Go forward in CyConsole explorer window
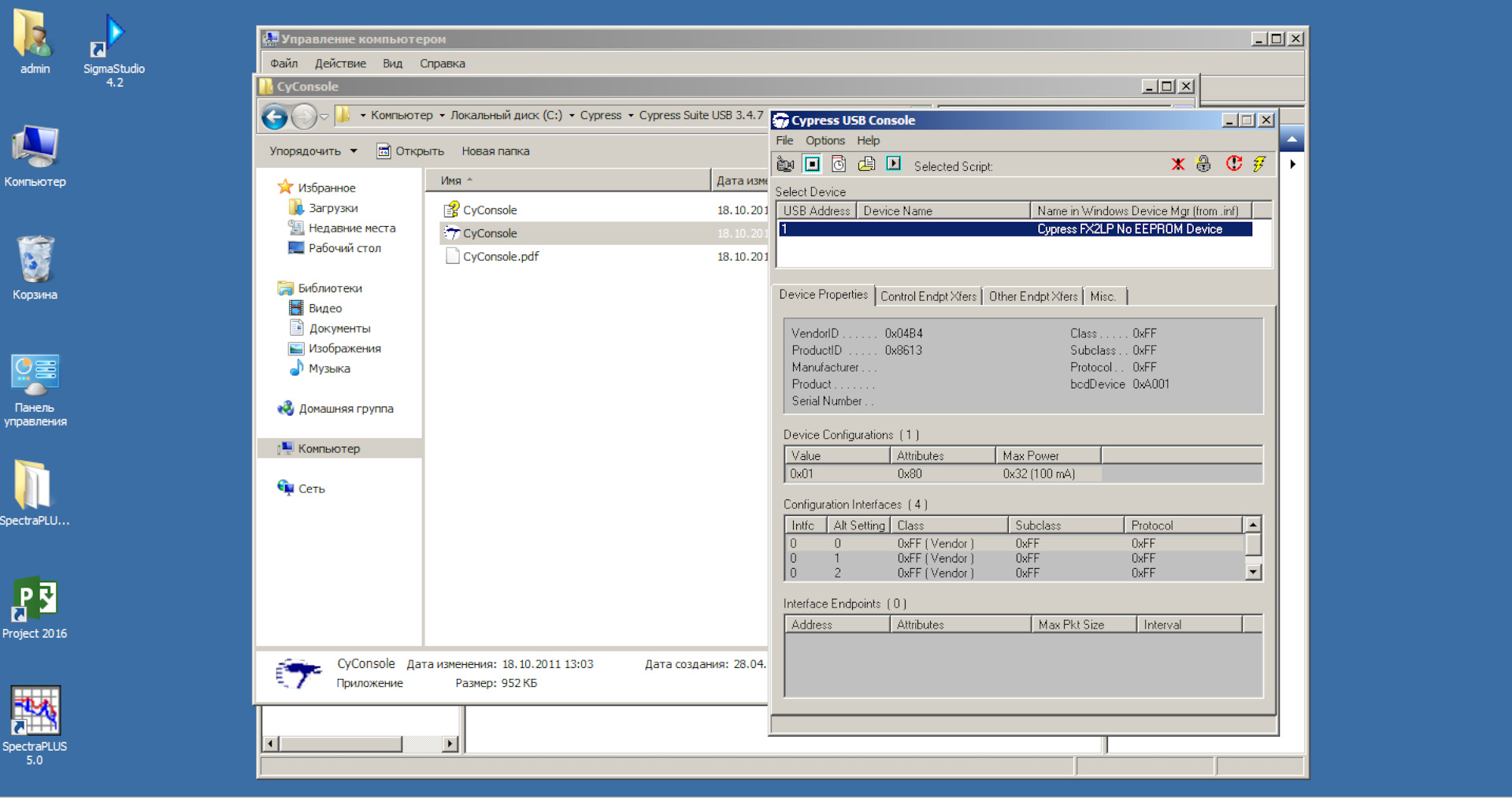Viewport: 1512px width, 798px height. click(x=304, y=117)
